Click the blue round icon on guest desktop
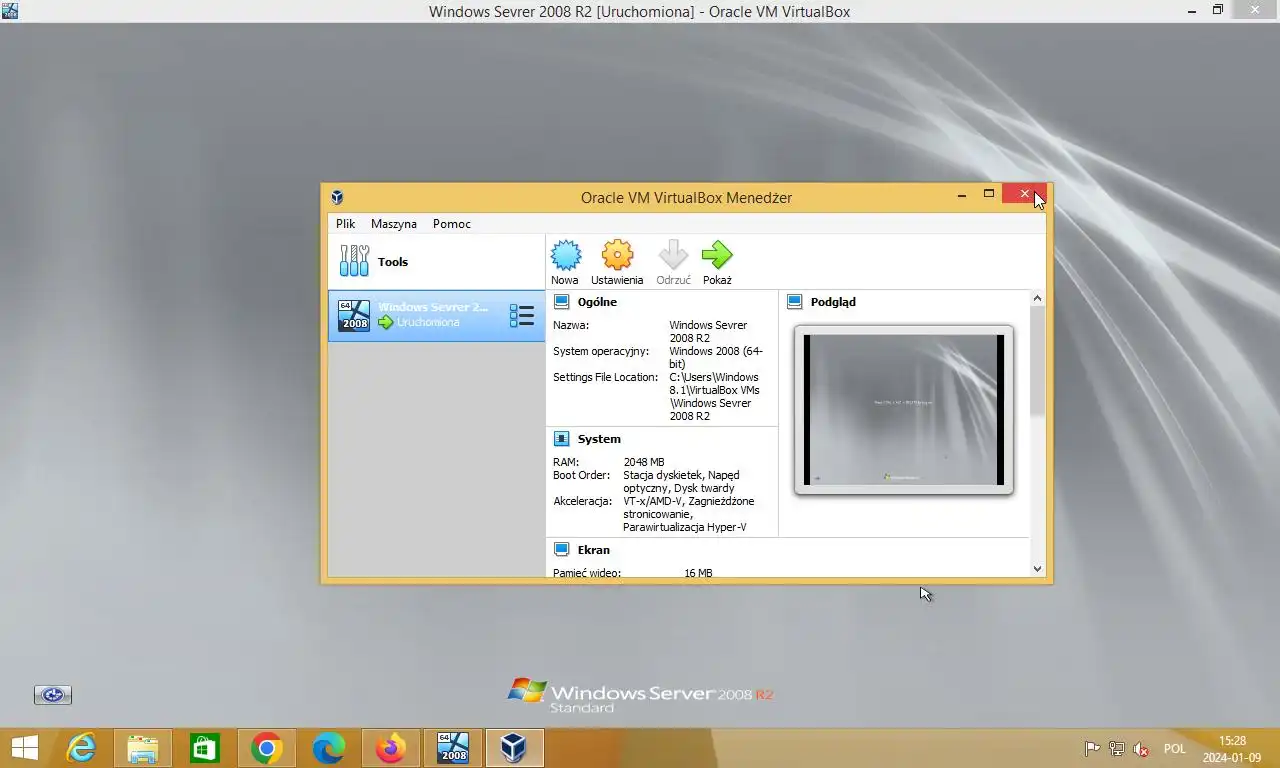Screen dimensions: 1280x768 [x=53, y=695]
